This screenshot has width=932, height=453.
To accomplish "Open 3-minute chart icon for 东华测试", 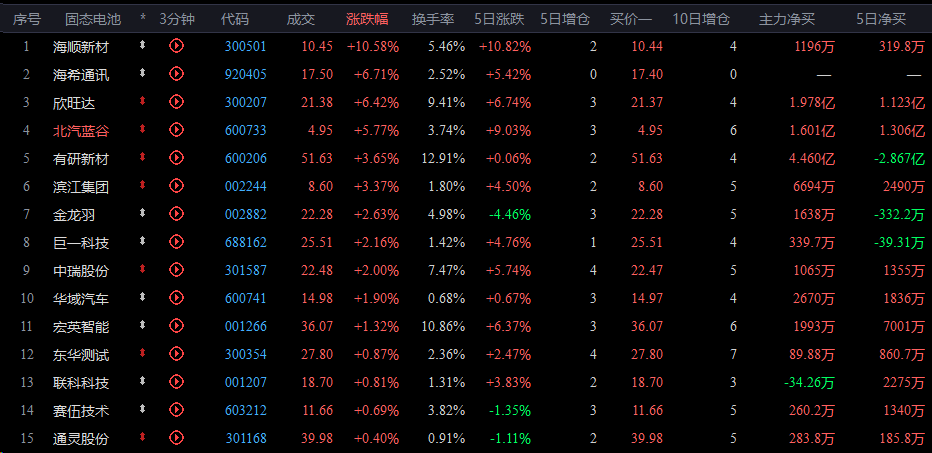I will [x=177, y=354].
